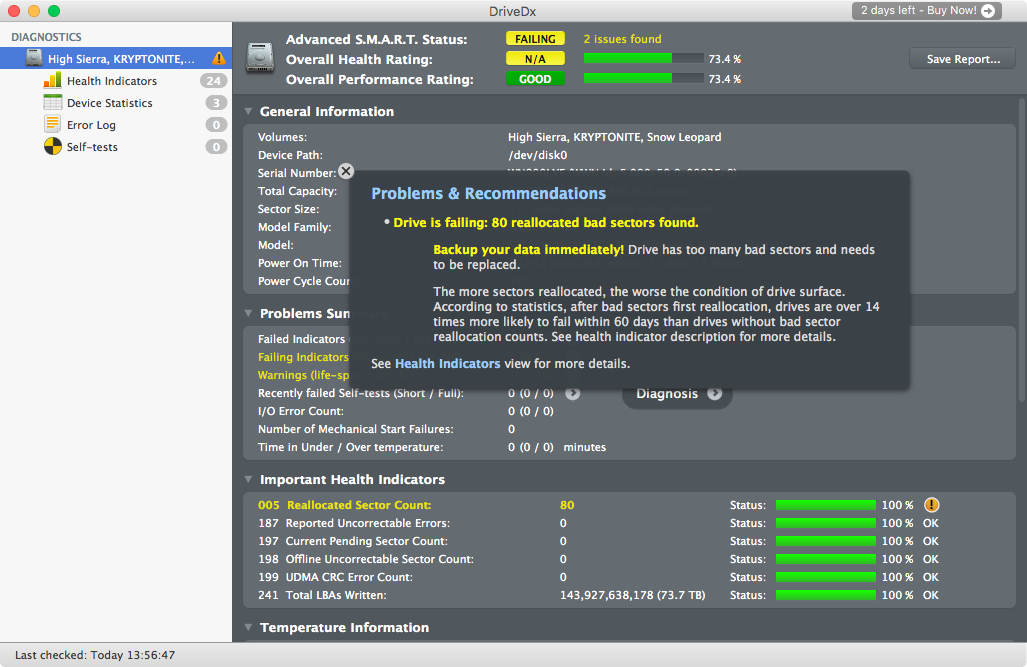The image size is (1027, 667).
Task: Click the arrow icon in Diagnosis button
Action: point(715,393)
